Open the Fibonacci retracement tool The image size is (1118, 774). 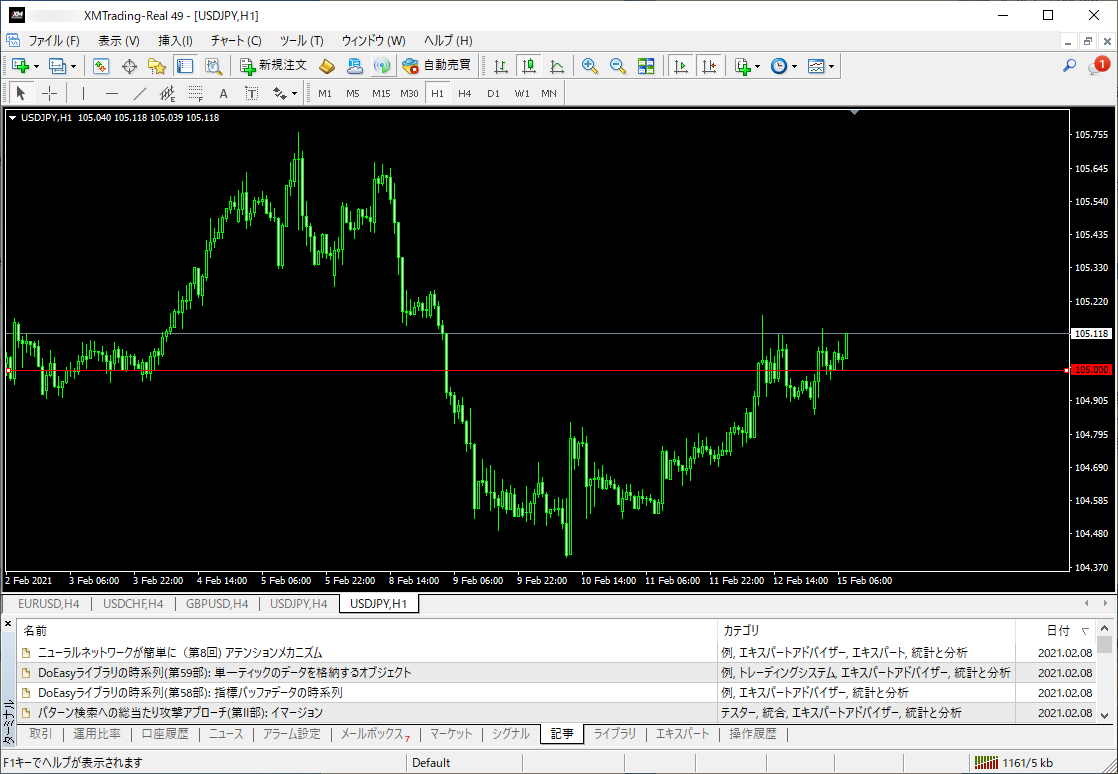point(195,93)
